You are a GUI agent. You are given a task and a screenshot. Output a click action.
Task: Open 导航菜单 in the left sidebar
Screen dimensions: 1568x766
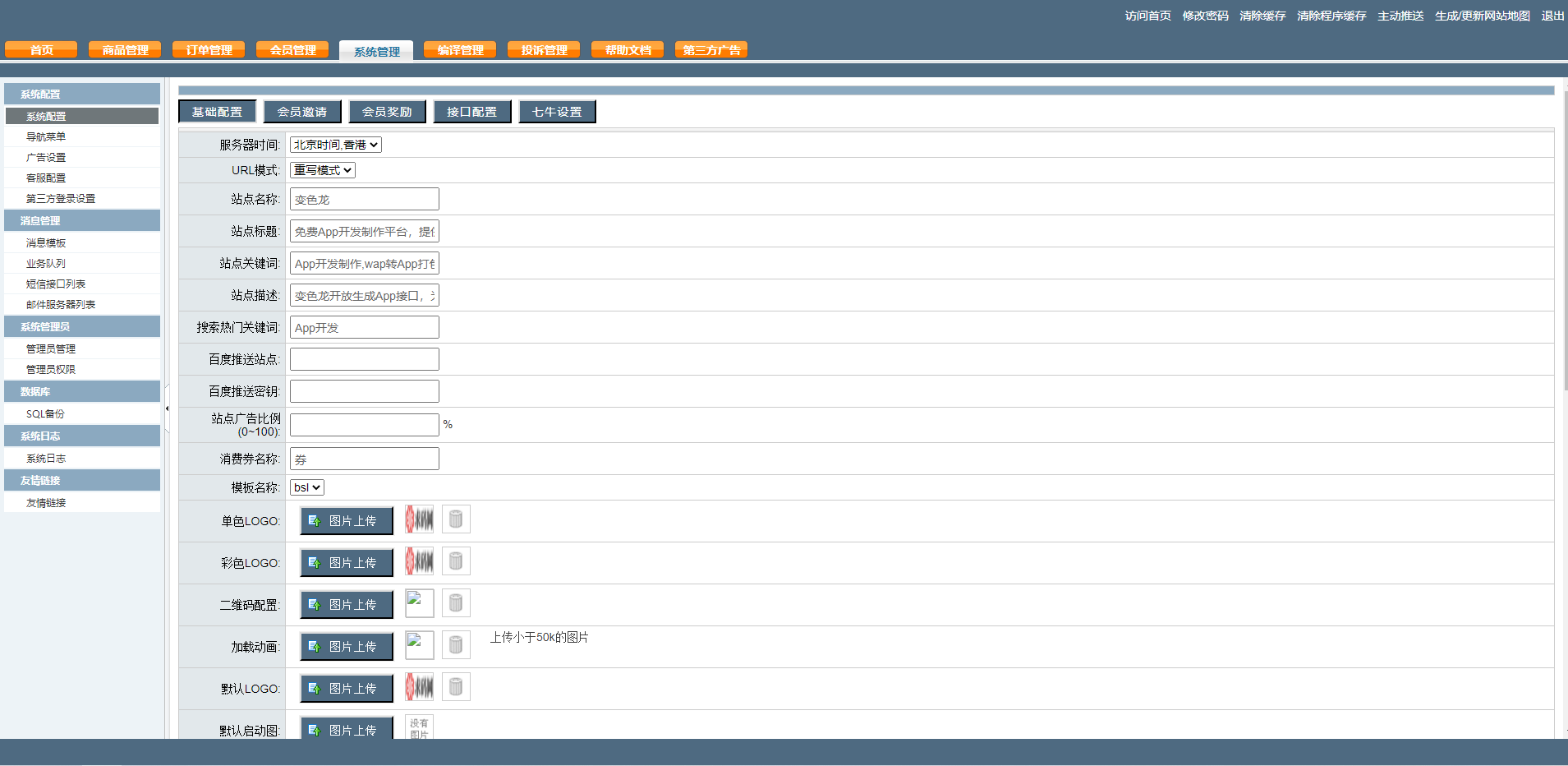pyautogui.click(x=46, y=137)
